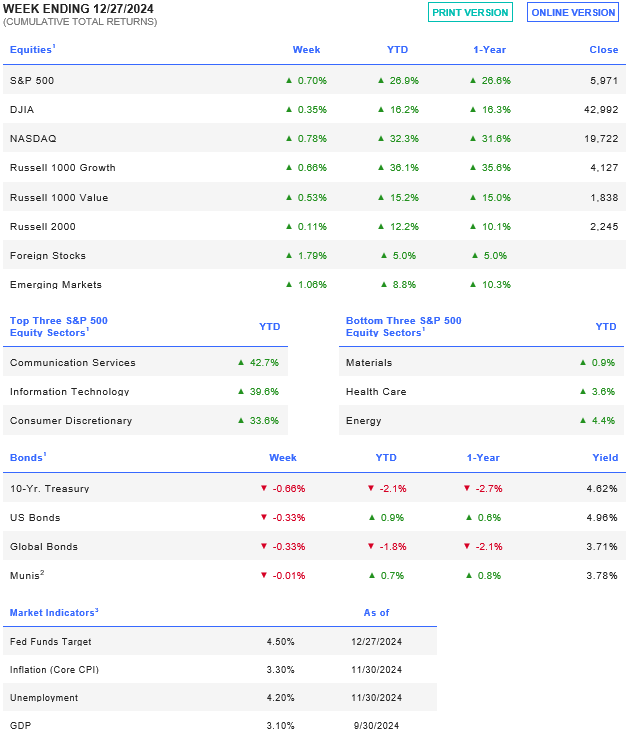The height and width of the screenshot is (737, 632).
Task: Click Communication Services YTD 42.7%
Action: coord(264,363)
